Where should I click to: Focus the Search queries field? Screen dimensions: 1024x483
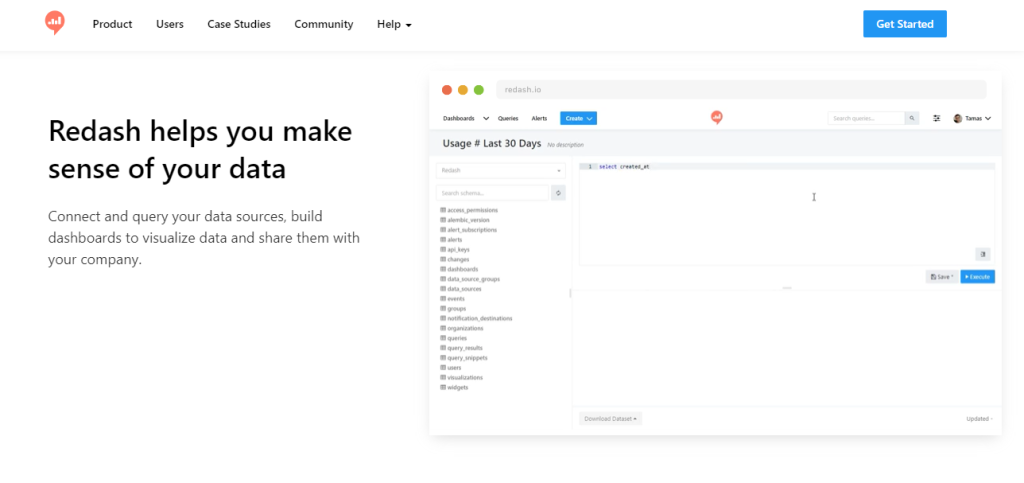tap(866, 118)
